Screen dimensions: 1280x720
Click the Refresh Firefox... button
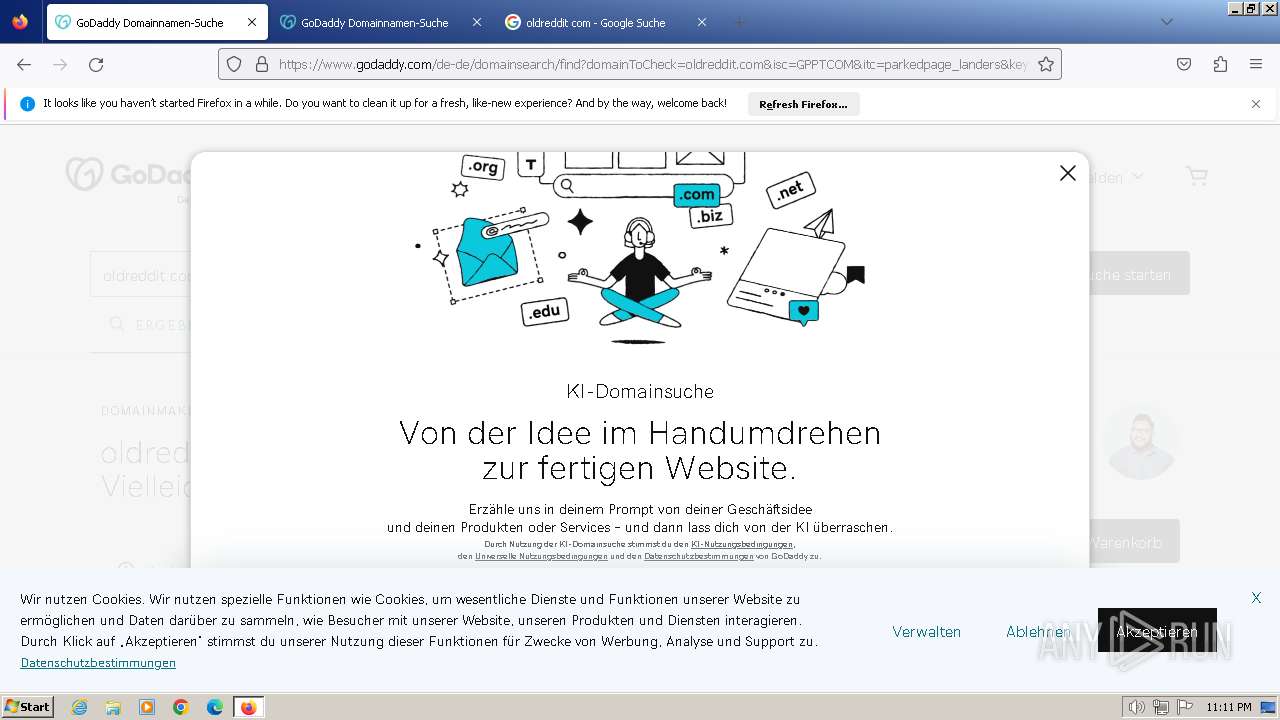[x=803, y=104]
